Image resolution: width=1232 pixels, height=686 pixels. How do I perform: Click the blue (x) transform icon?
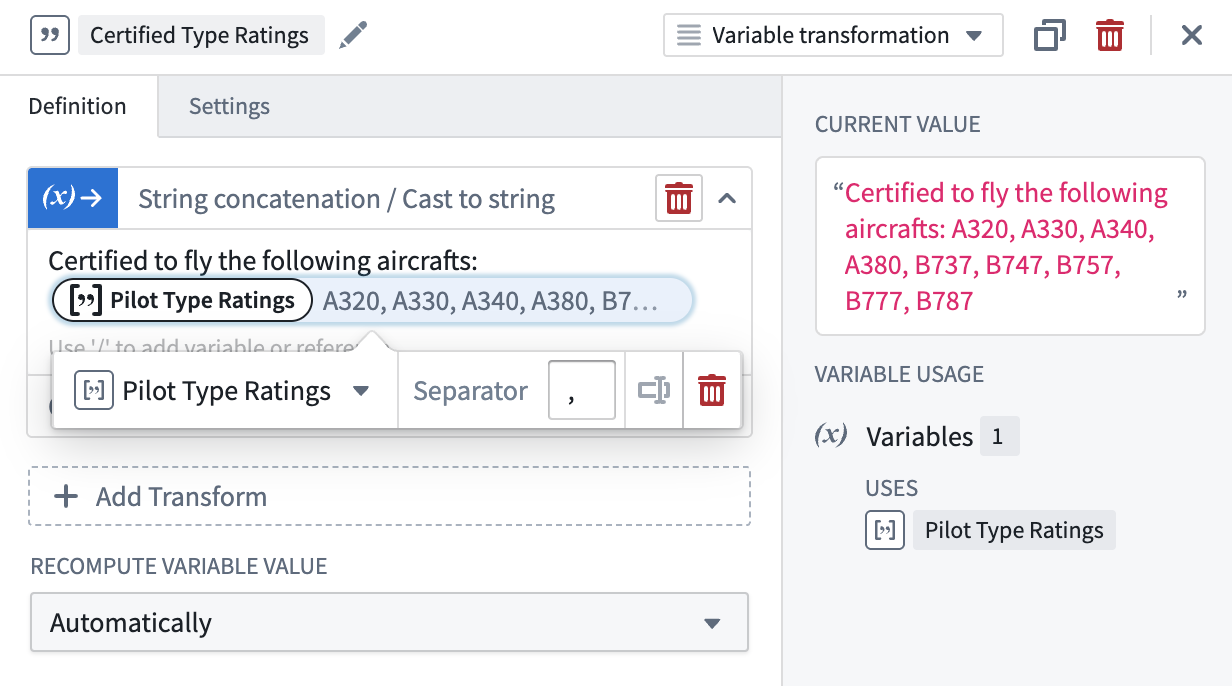tap(71, 198)
